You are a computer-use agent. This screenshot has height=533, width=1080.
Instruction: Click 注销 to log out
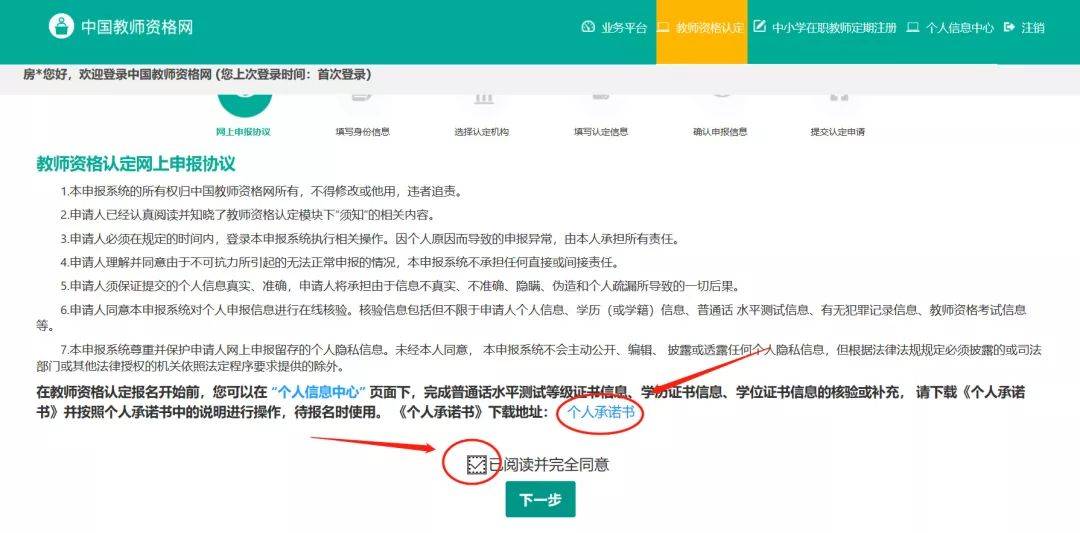click(1024, 28)
